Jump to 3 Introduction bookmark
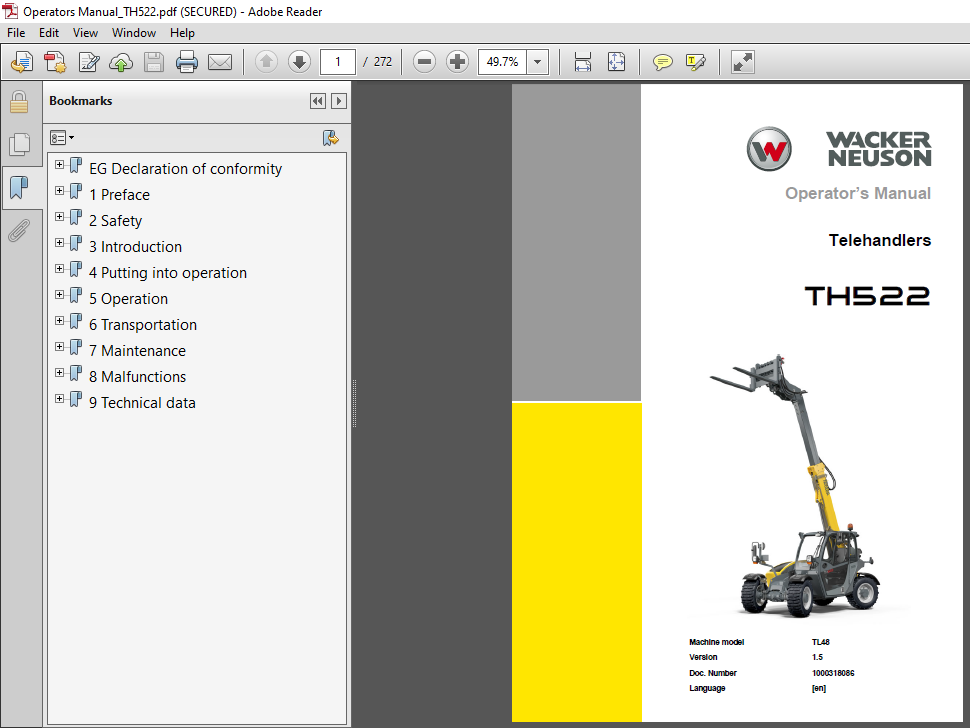This screenshot has height=728, width=970. (135, 247)
